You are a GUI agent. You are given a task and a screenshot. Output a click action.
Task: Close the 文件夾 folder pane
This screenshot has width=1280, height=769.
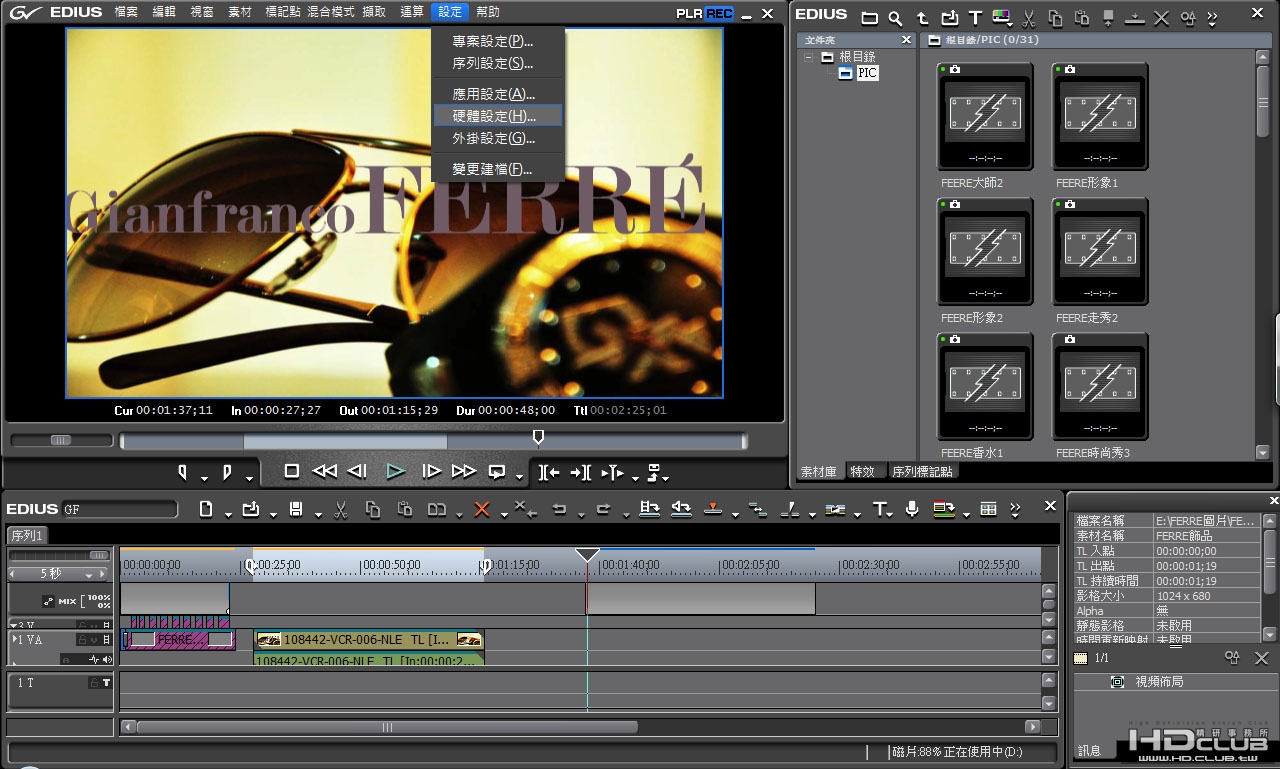click(x=906, y=40)
